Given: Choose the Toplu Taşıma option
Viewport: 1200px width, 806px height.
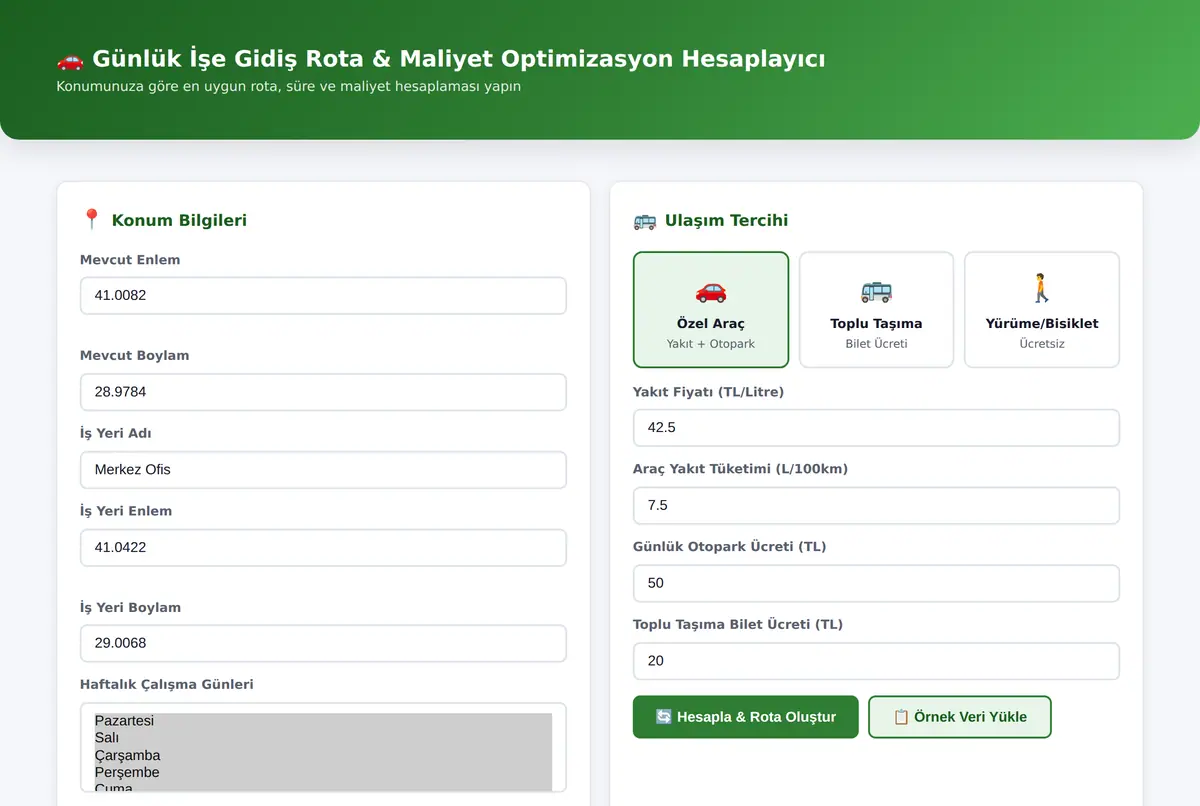Looking at the screenshot, I should coord(876,310).
